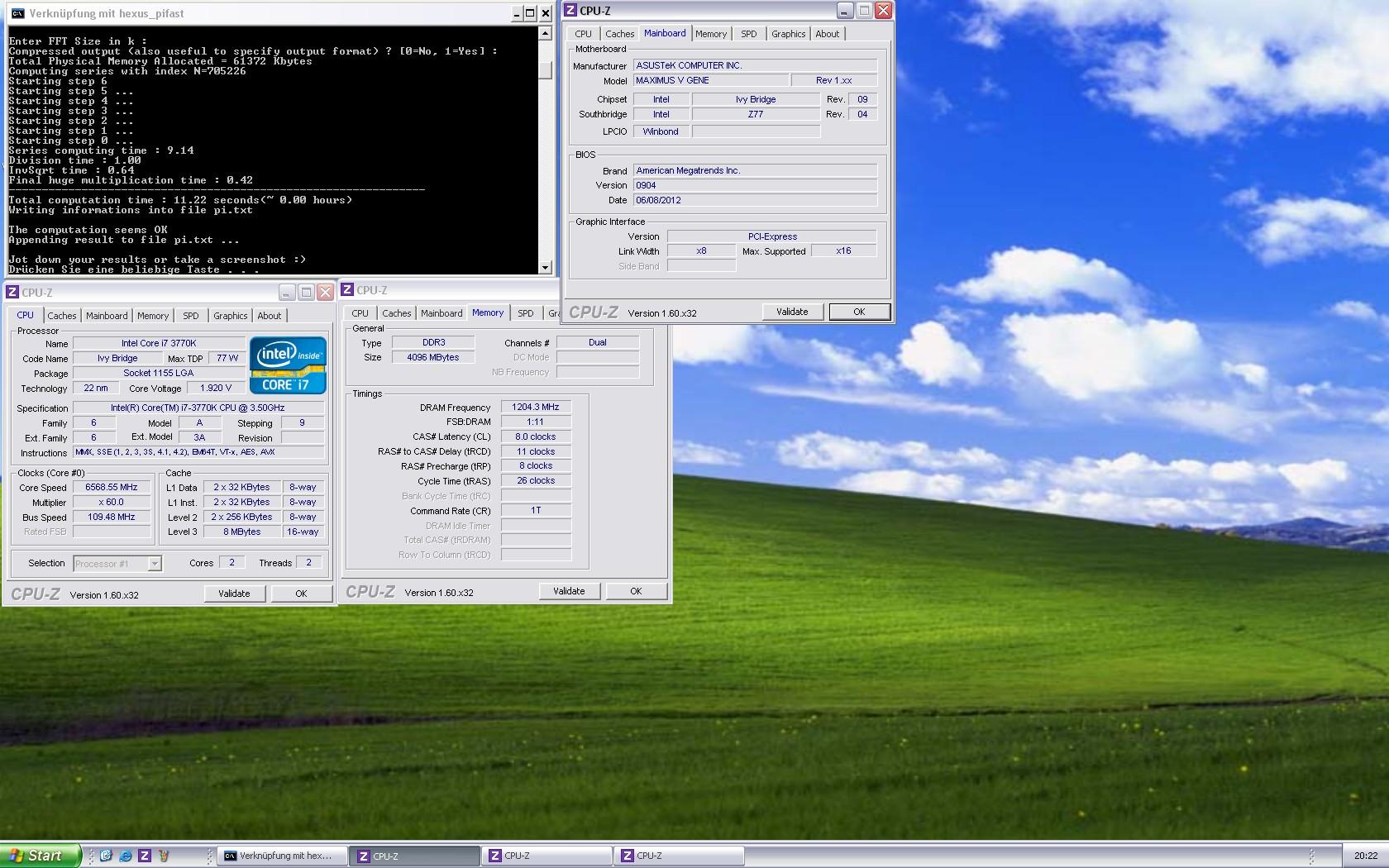Switch to hexus_pifast console taskbar button

tap(282, 856)
